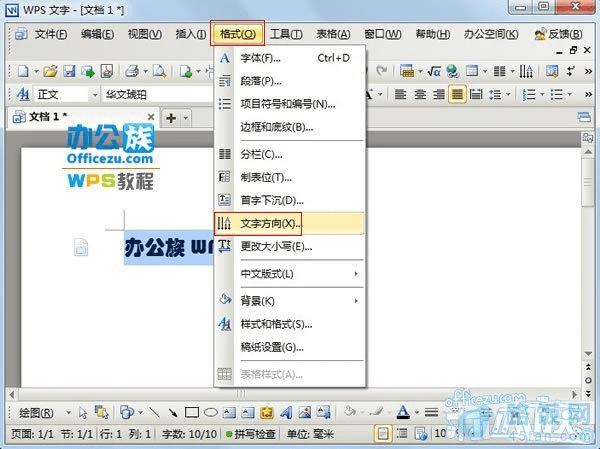
Task: Click the equation editor square-root icon
Action: coord(434,71)
